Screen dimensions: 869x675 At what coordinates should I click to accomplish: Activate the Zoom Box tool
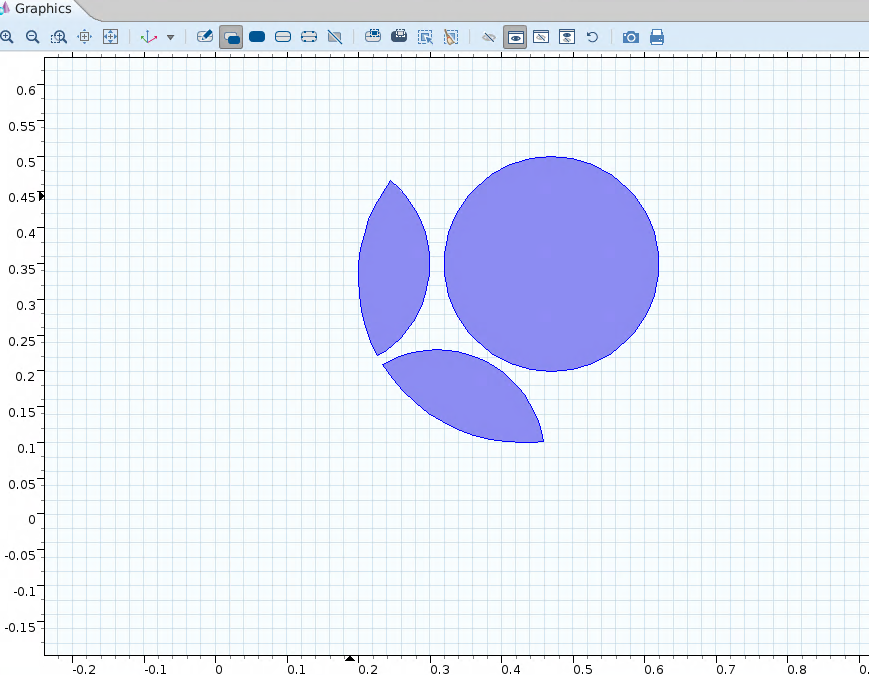click(59, 37)
